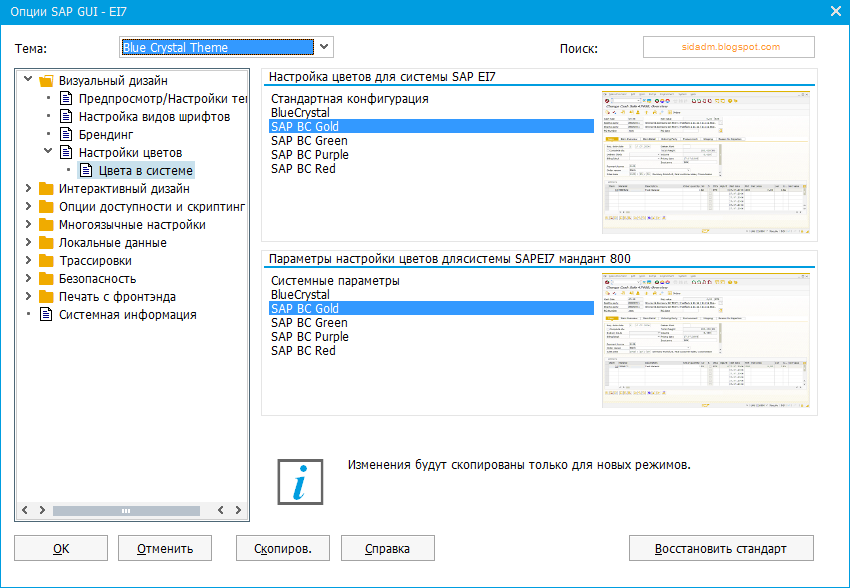Select BlueCrystal in the мандант 800 list
This screenshot has width=850, height=588.
coord(300,295)
